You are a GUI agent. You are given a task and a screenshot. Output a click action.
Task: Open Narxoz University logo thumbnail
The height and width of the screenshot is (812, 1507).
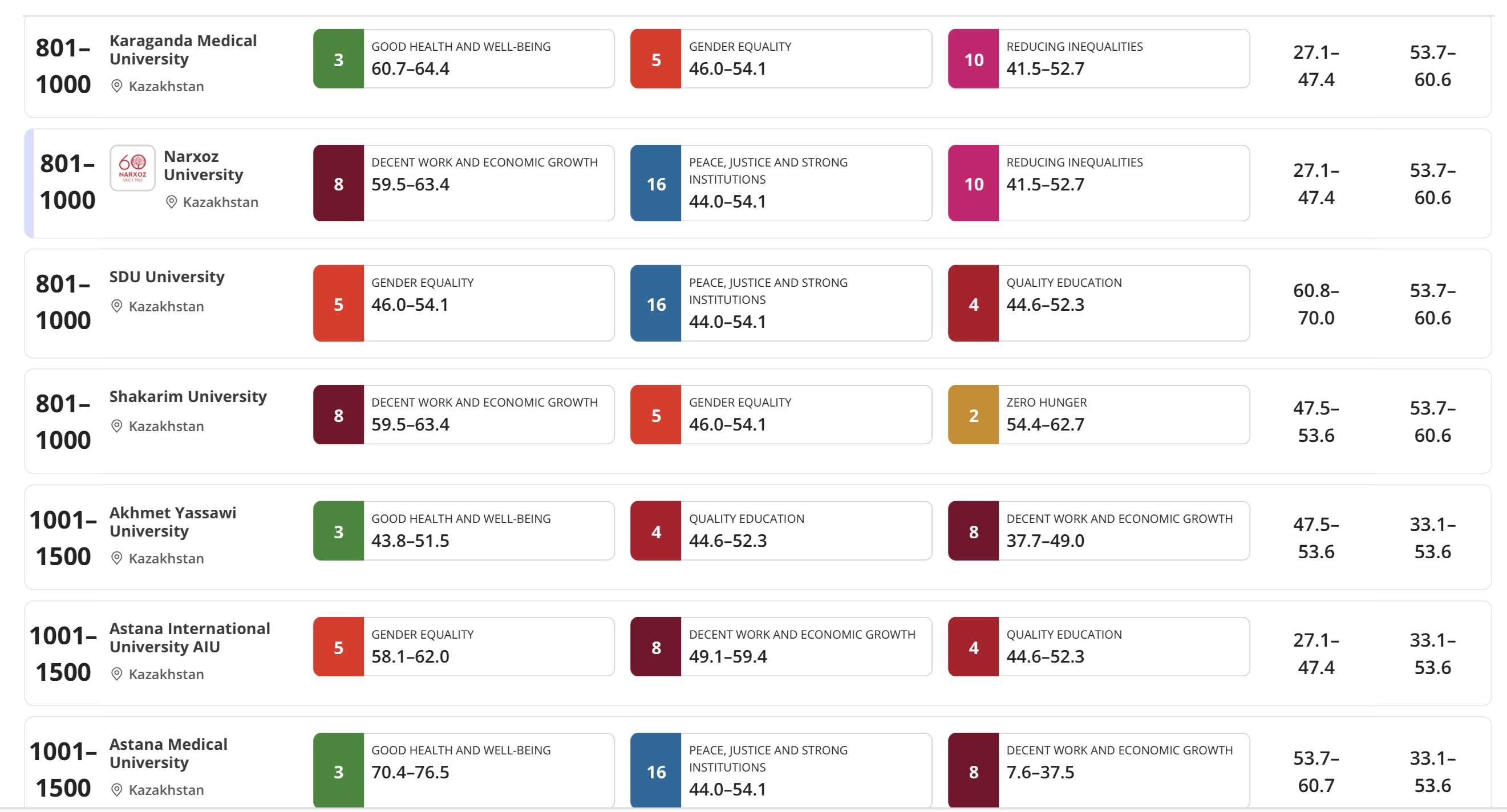tap(133, 168)
